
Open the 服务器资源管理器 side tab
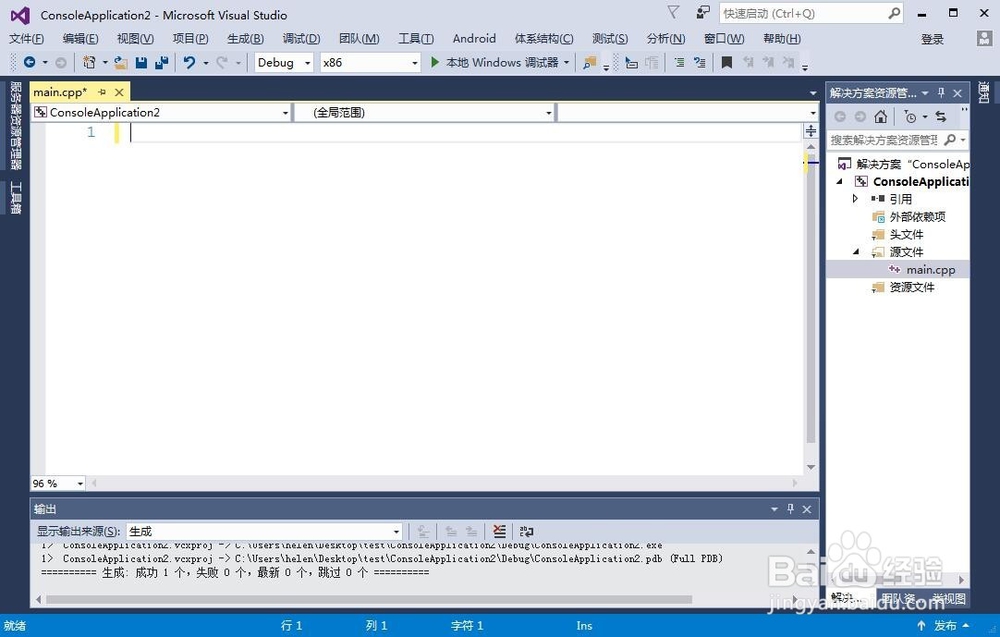(x=16, y=125)
